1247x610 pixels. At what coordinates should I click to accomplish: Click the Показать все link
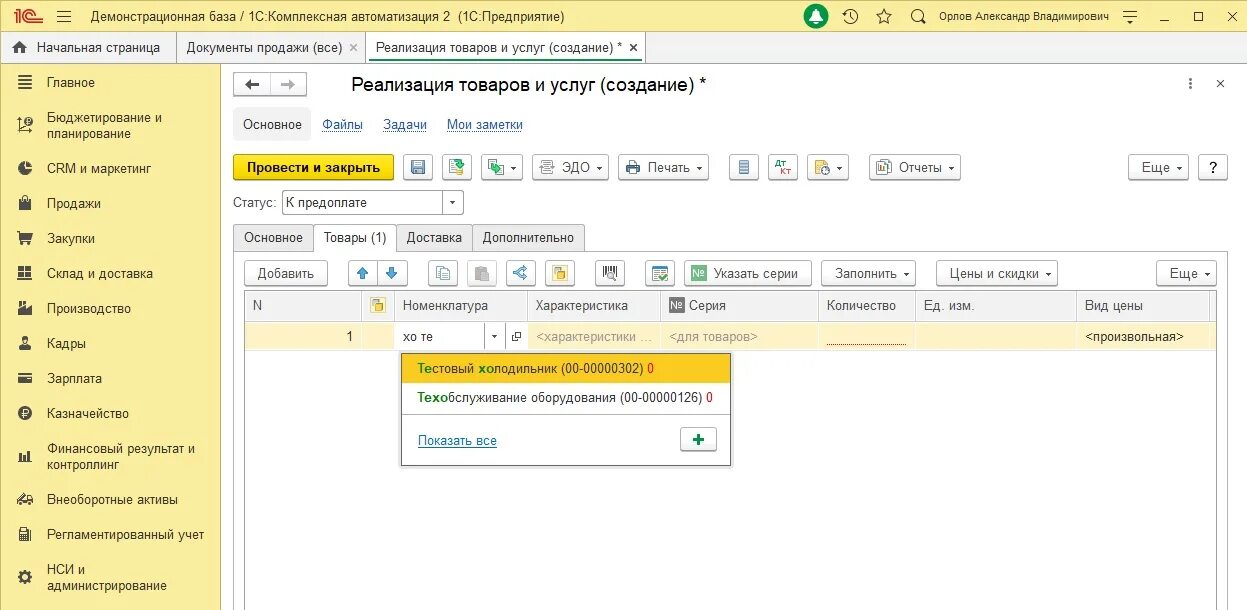click(457, 441)
